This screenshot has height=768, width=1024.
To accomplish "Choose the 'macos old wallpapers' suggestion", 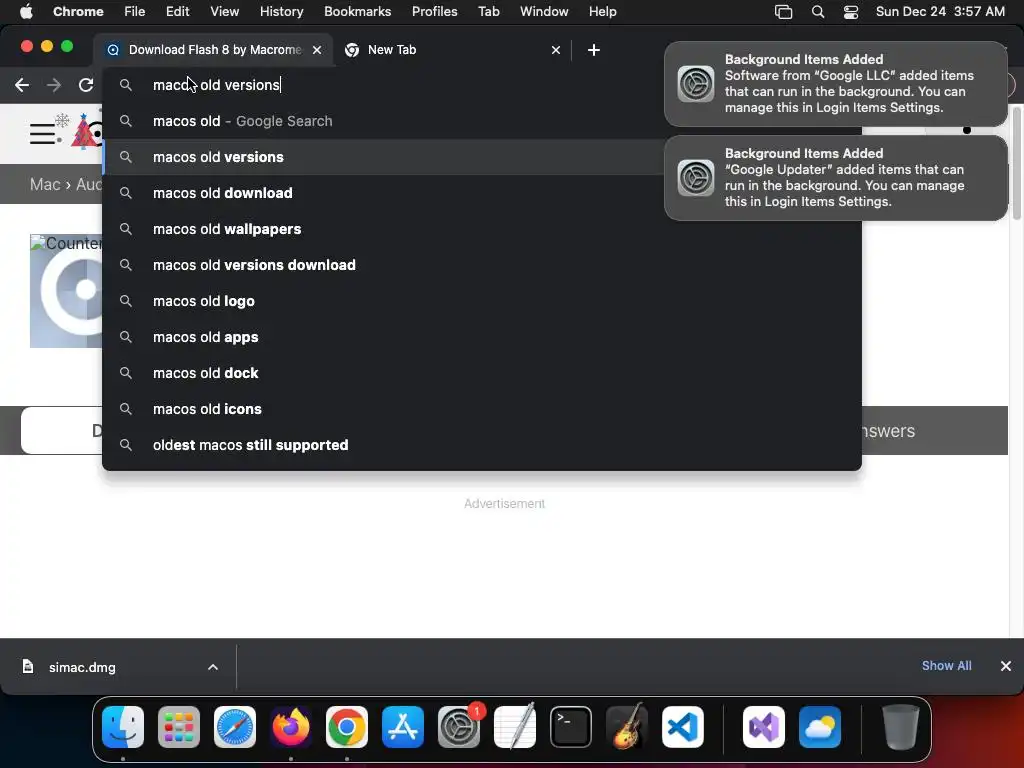I will click(482, 229).
